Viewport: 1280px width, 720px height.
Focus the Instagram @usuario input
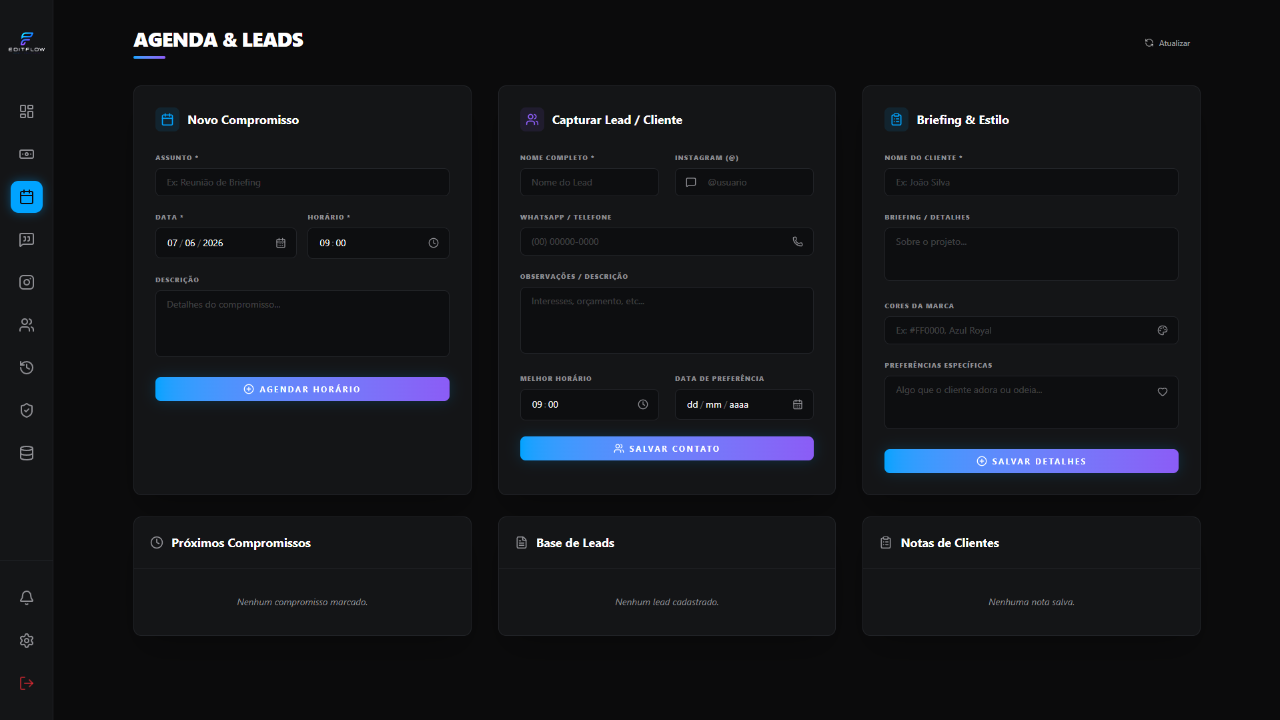[744, 182]
